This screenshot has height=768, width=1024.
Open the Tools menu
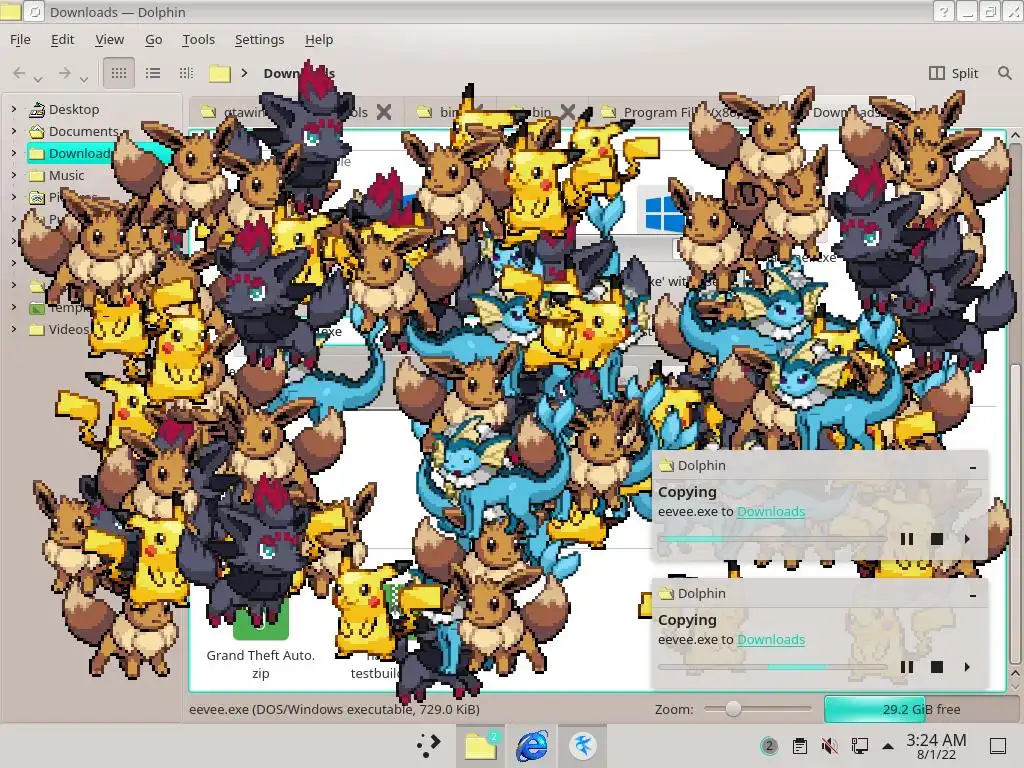click(199, 40)
